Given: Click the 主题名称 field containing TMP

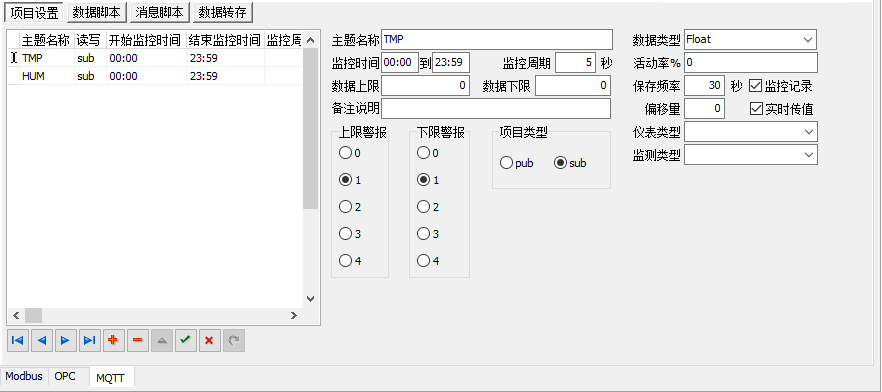Looking at the screenshot, I should 497,40.
